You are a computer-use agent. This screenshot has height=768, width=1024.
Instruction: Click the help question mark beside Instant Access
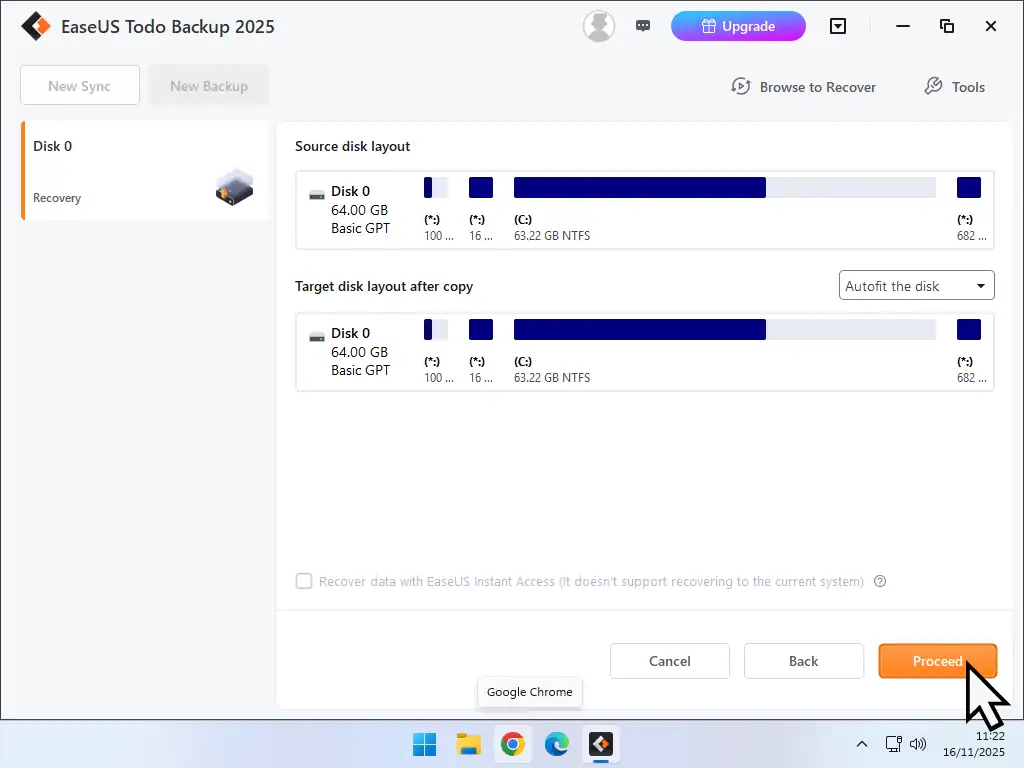880,581
